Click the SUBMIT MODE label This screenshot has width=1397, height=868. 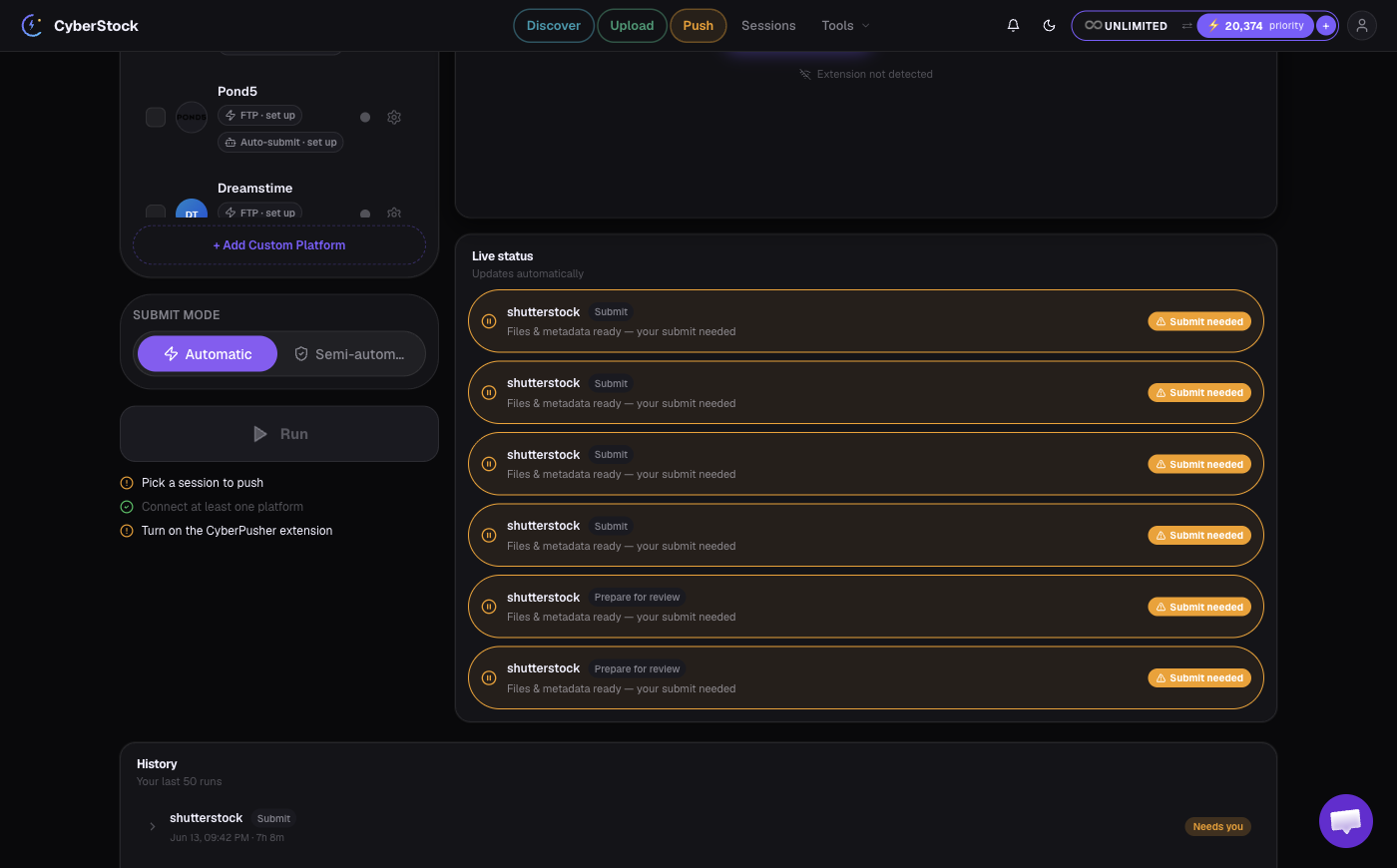point(177,315)
